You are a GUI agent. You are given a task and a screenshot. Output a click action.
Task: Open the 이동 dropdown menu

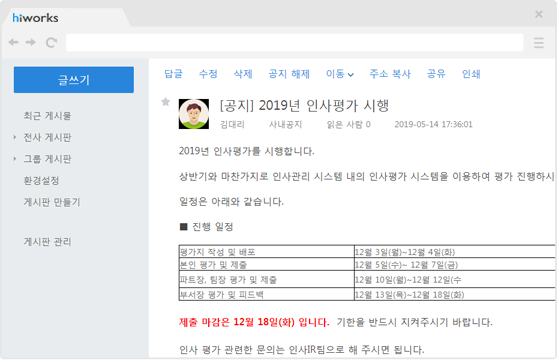coord(340,74)
